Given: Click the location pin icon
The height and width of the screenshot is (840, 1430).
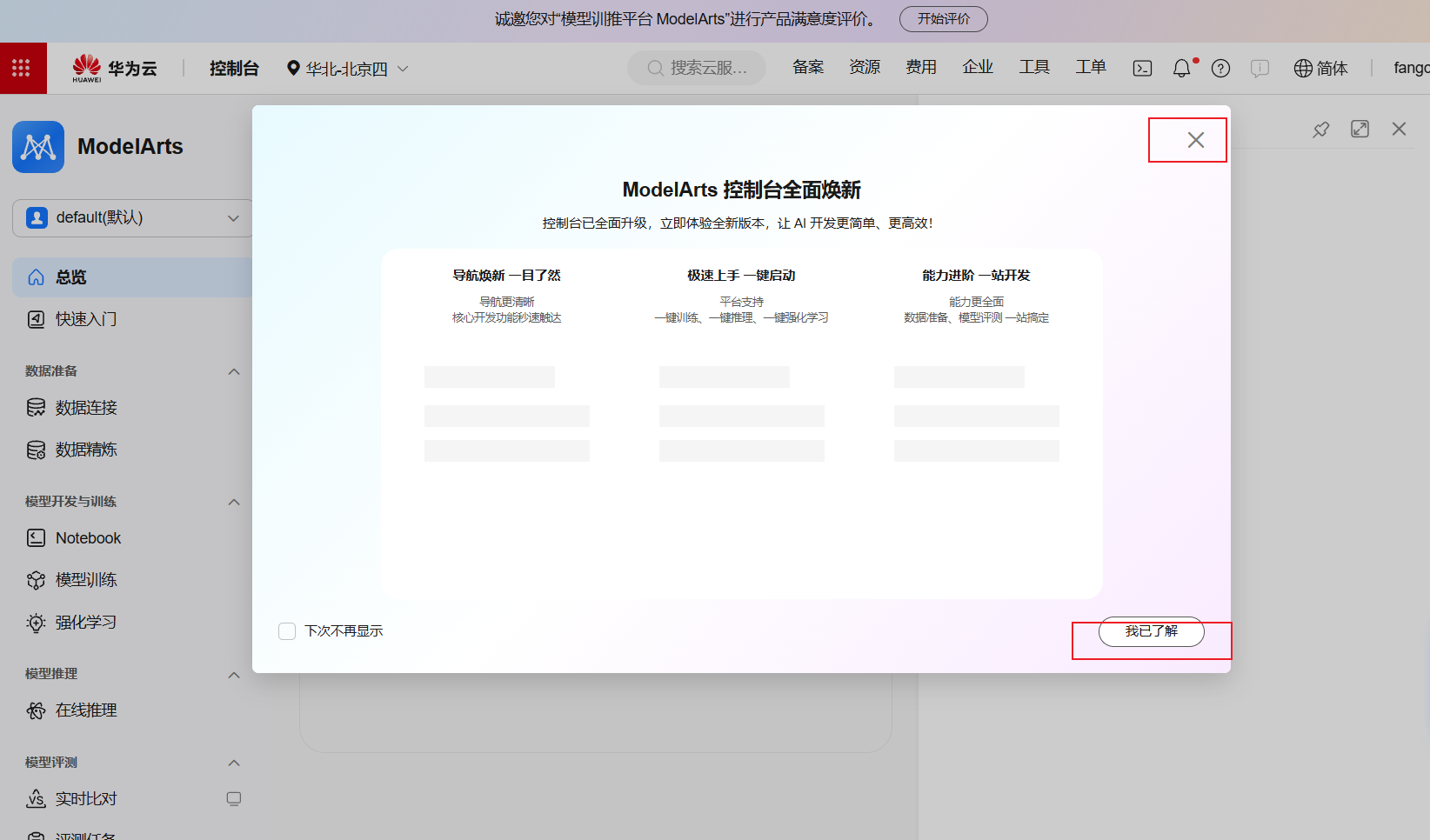Looking at the screenshot, I should 293,68.
